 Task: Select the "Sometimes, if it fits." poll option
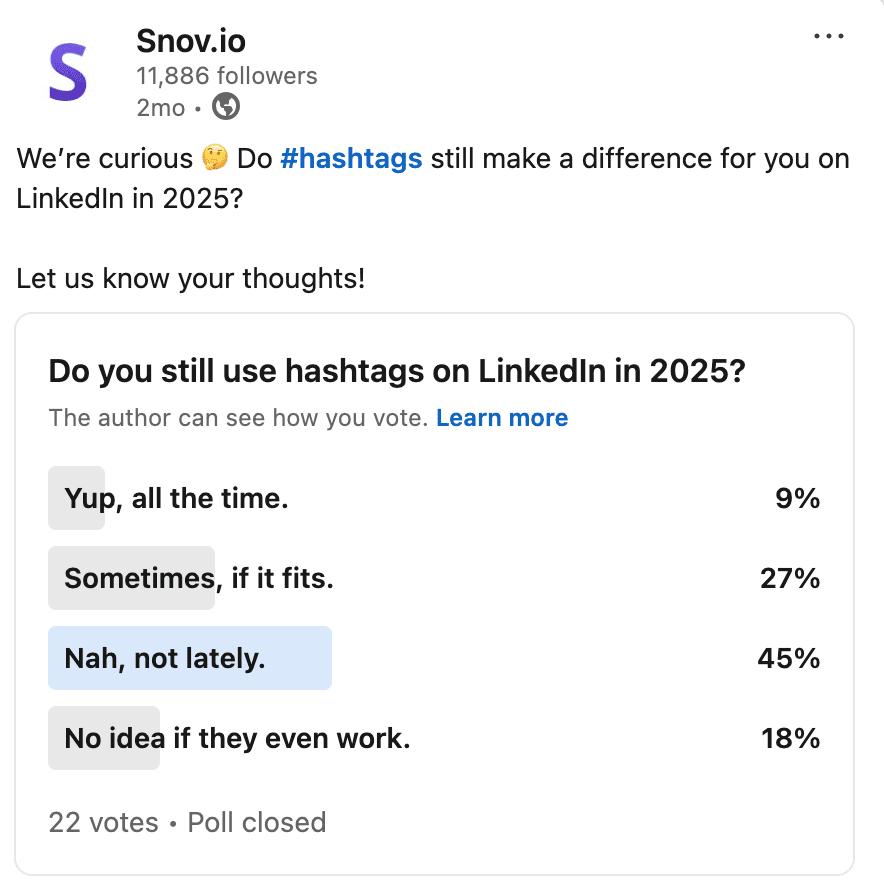click(x=198, y=578)
